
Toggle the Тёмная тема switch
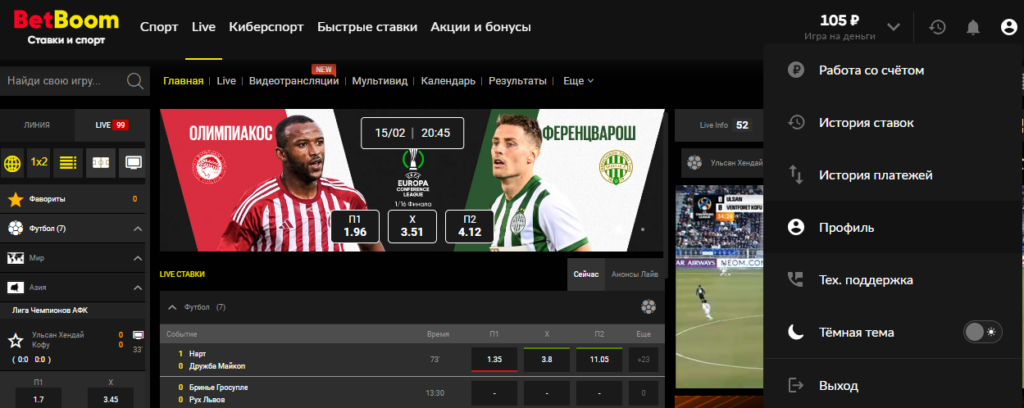[983, 332]
